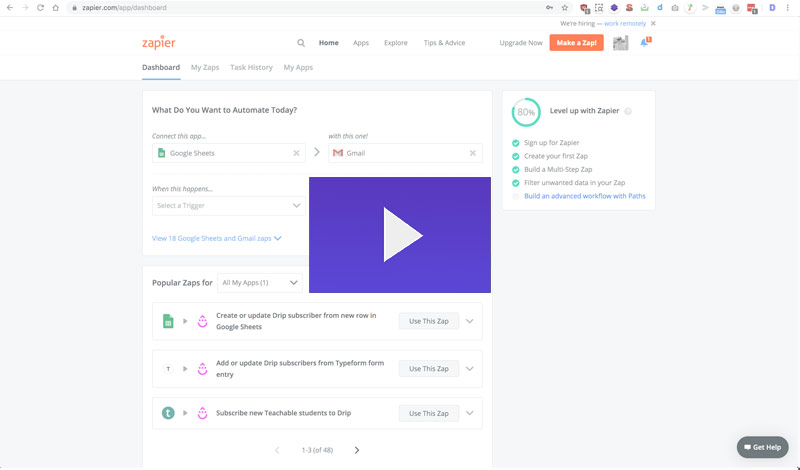Click the browser address bar

click(306, 8)
